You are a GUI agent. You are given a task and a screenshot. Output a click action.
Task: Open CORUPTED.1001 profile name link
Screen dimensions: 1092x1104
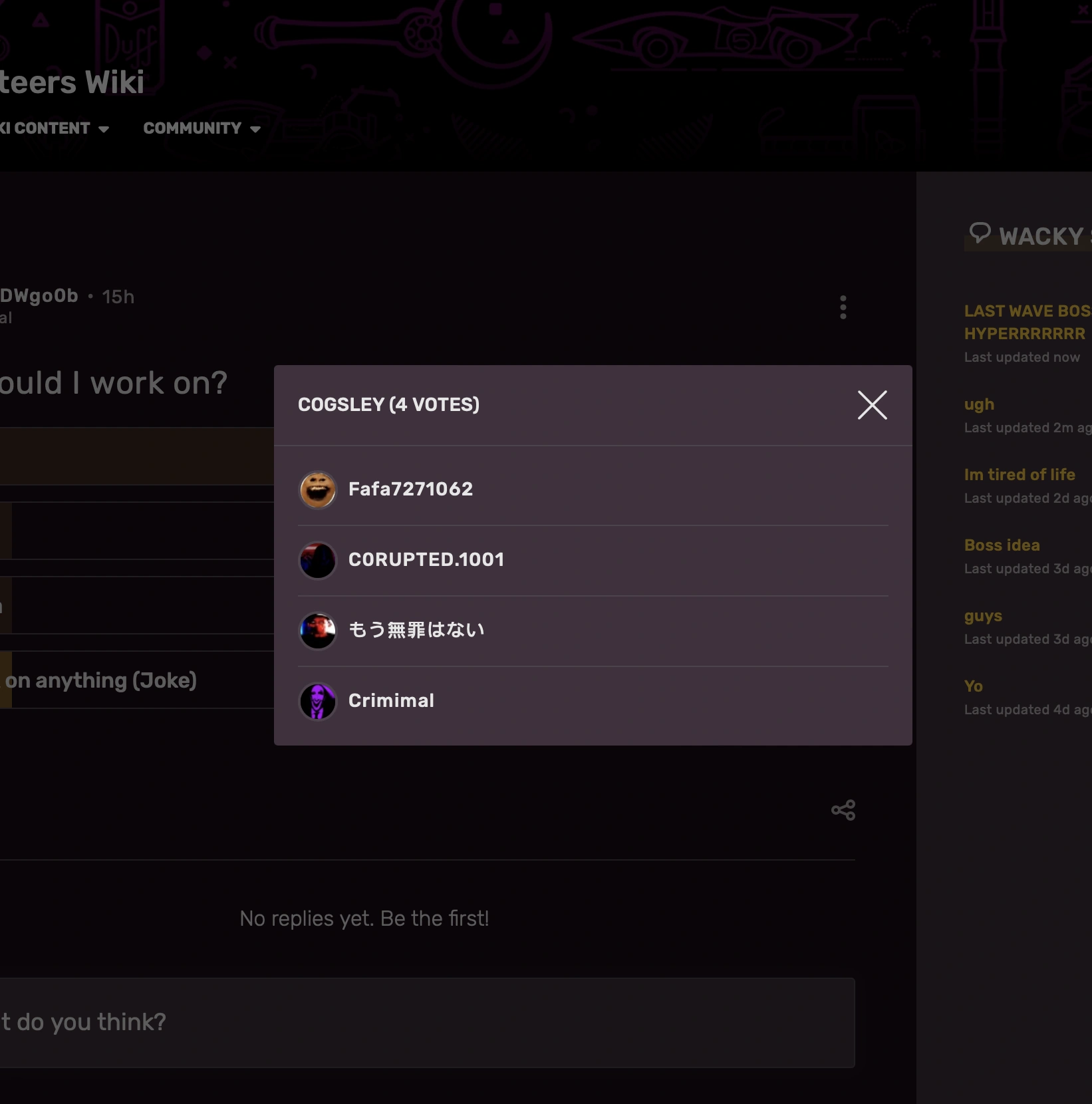tap(426, 560)
